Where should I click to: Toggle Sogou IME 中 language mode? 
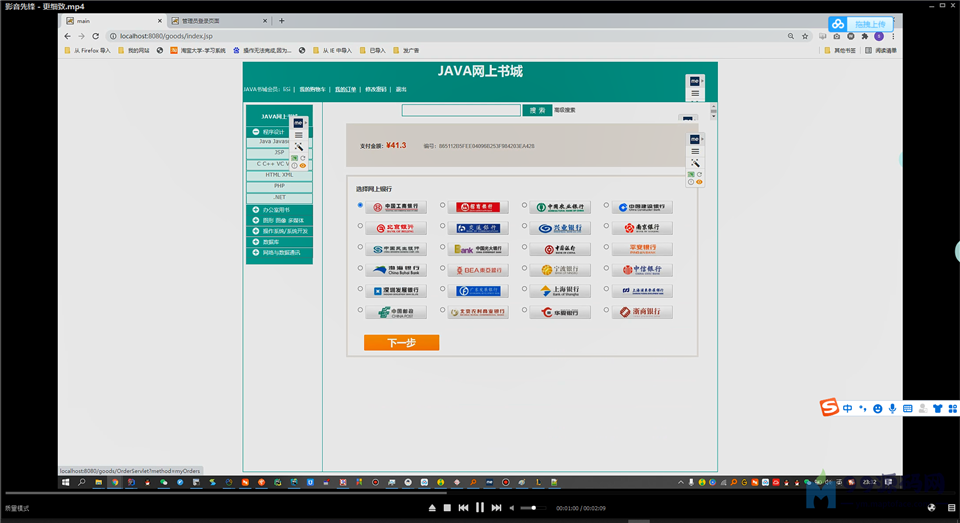click(847, 408)
